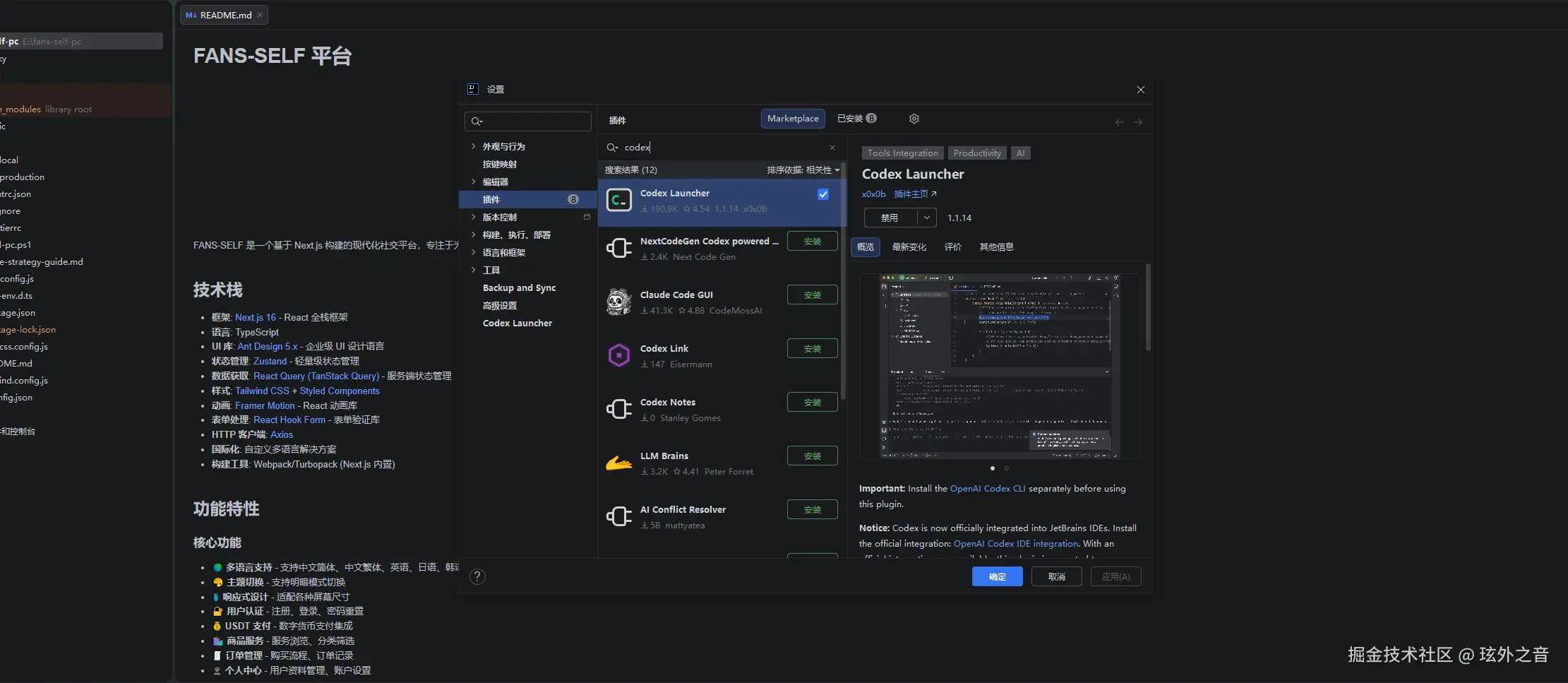Switch to the 已安装 plugins tab
The width and height of the screenshot is (1568, 683).
point(856,119)
